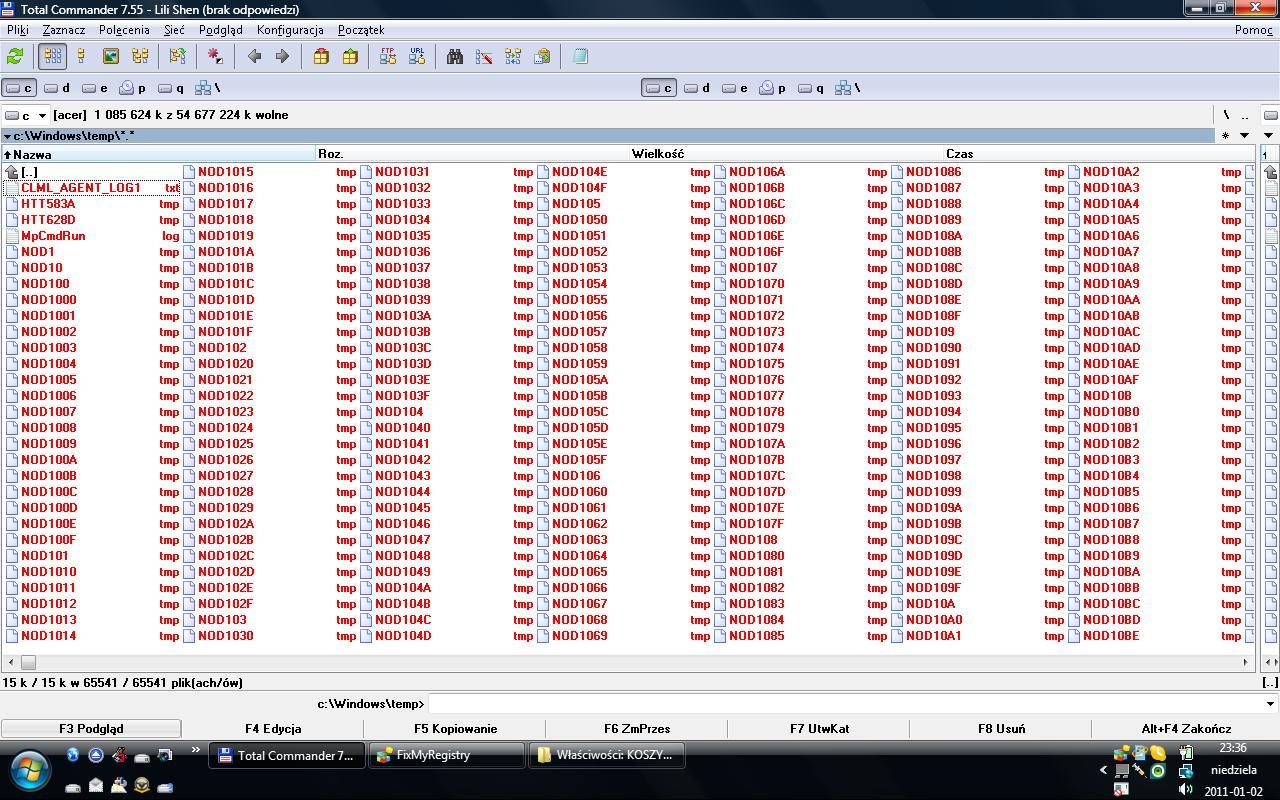This screenshot has height=800, width=1280.
Task: Click the arrow beside c:\Windows\temp path
Action: pos(7,136)
